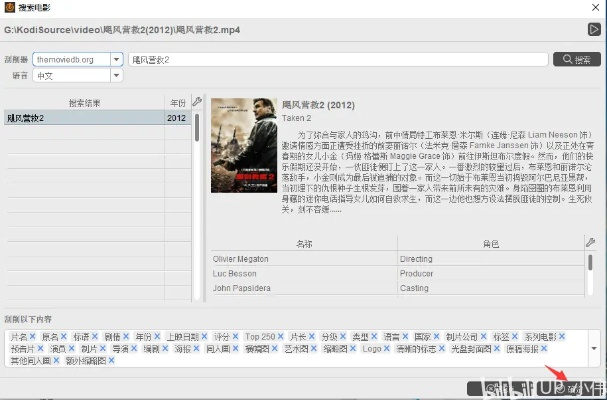Remove the 编剧 tag with its X
The width and height of the screenshot is (607, 400).
click(x=165, y=348)
